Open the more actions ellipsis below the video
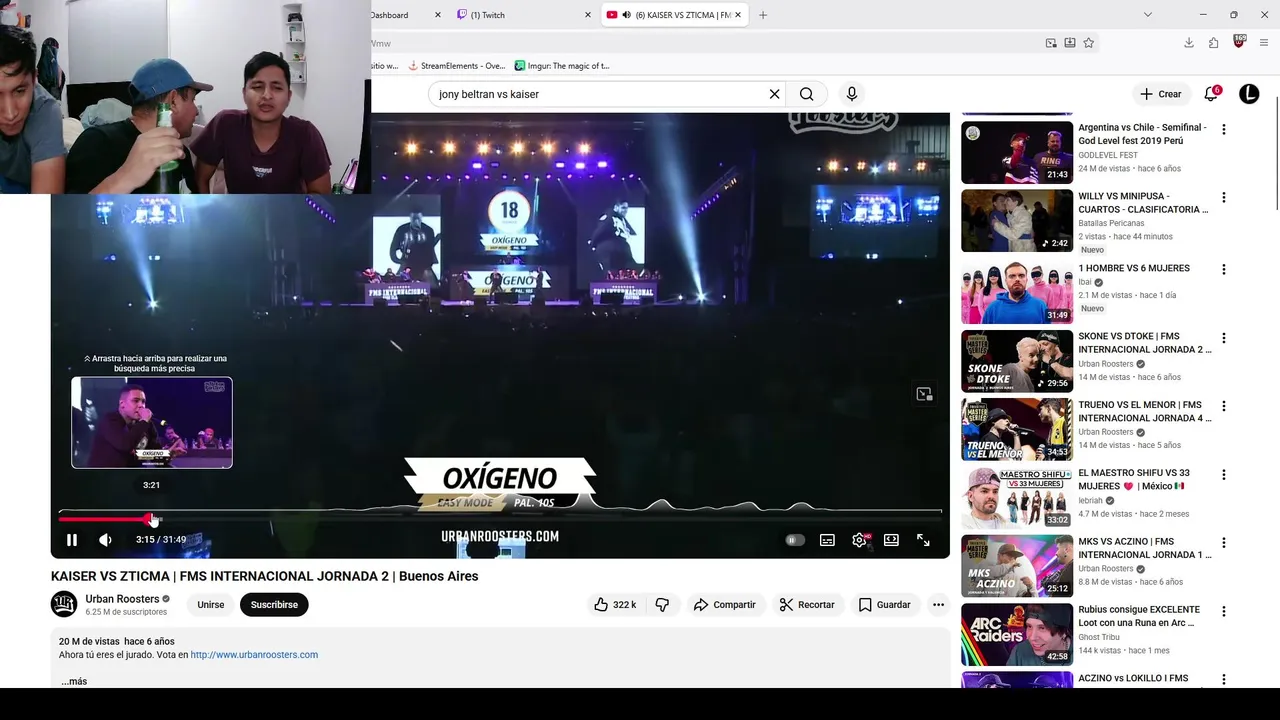This screenshot has height=720, width=1280. 938,605
